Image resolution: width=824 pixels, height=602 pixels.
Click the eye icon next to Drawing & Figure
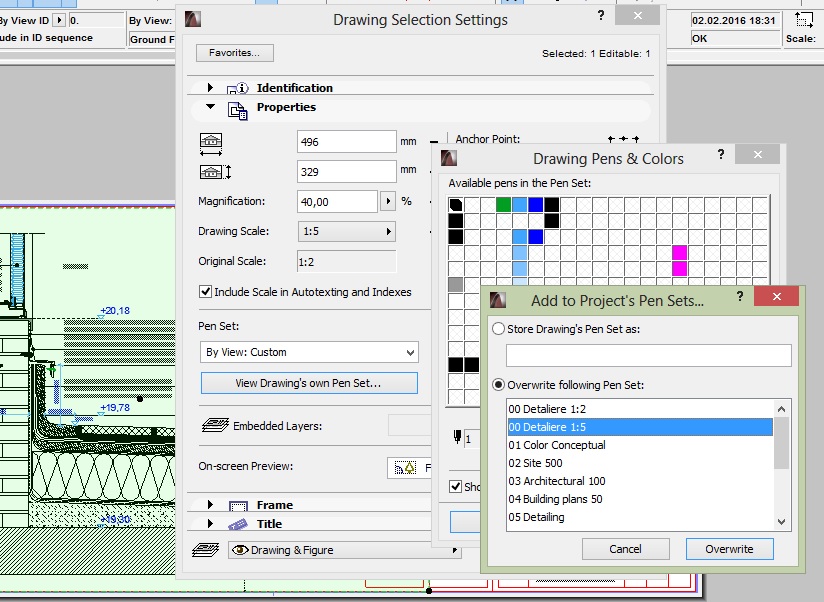click(240, 549)
